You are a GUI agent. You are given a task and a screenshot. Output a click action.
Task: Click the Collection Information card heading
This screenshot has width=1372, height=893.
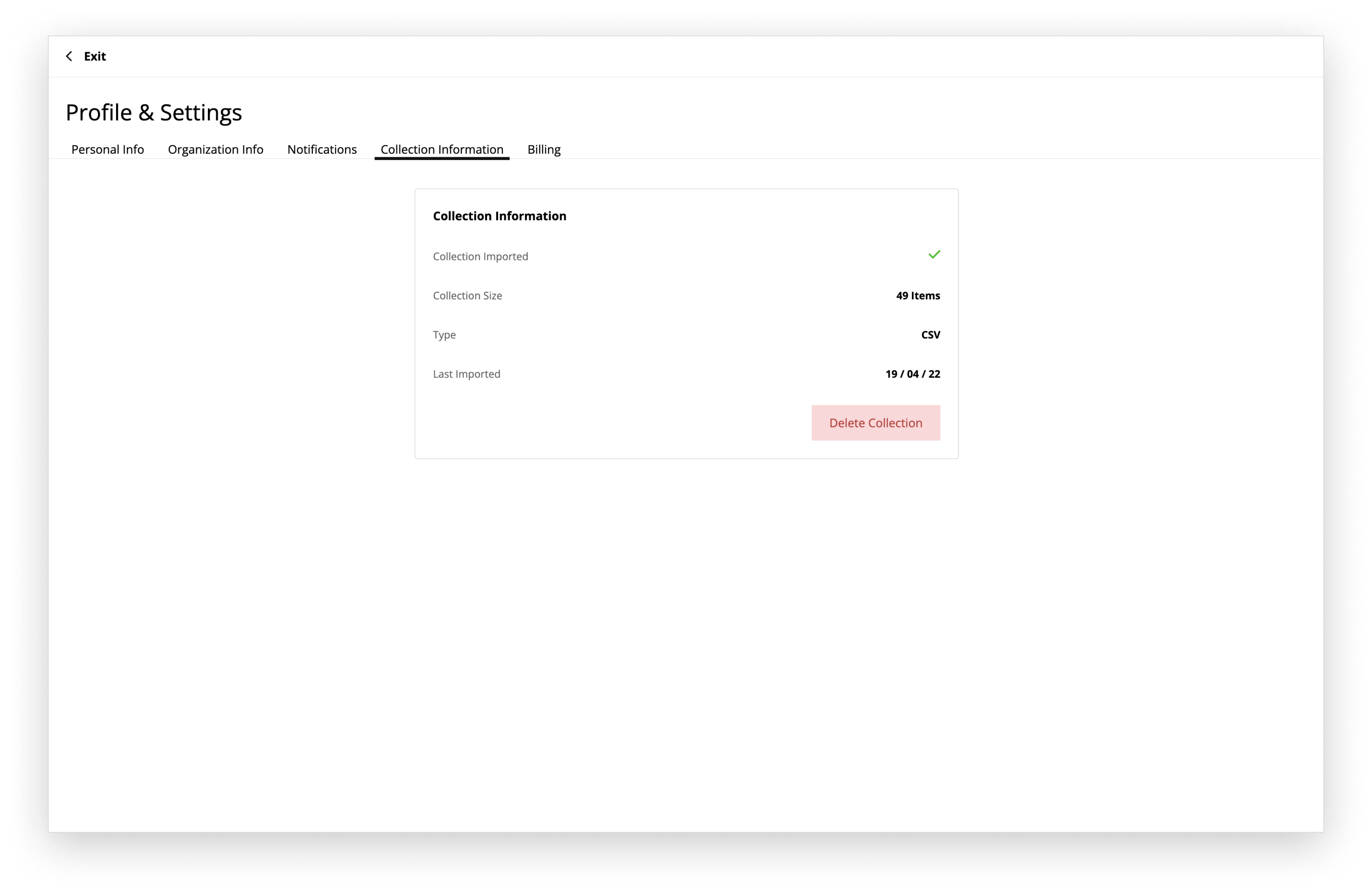pos(500,215)
